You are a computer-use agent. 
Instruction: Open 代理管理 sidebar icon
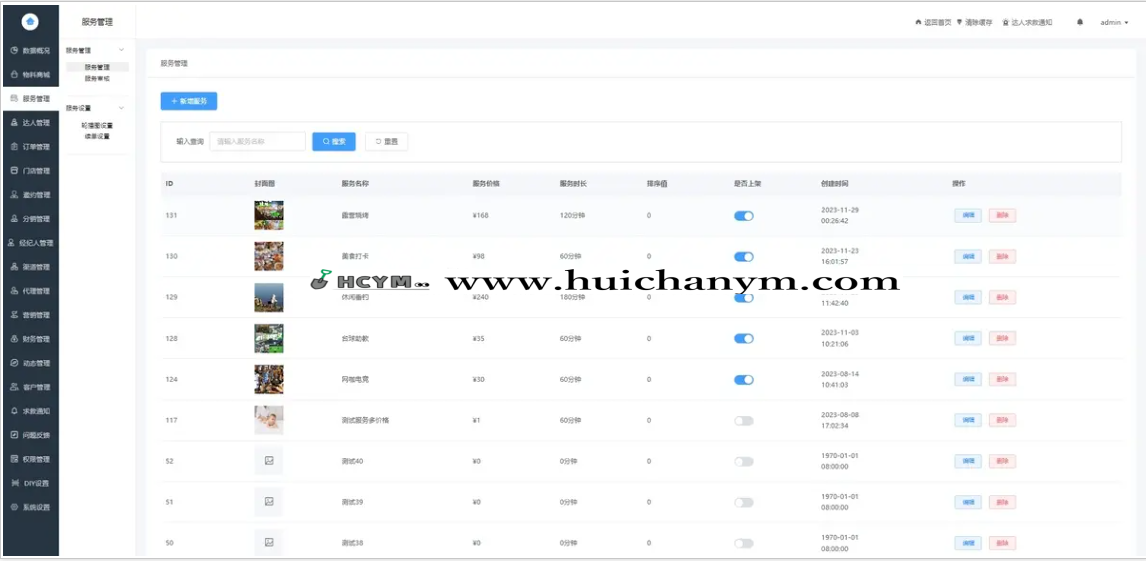click(14, 291)
